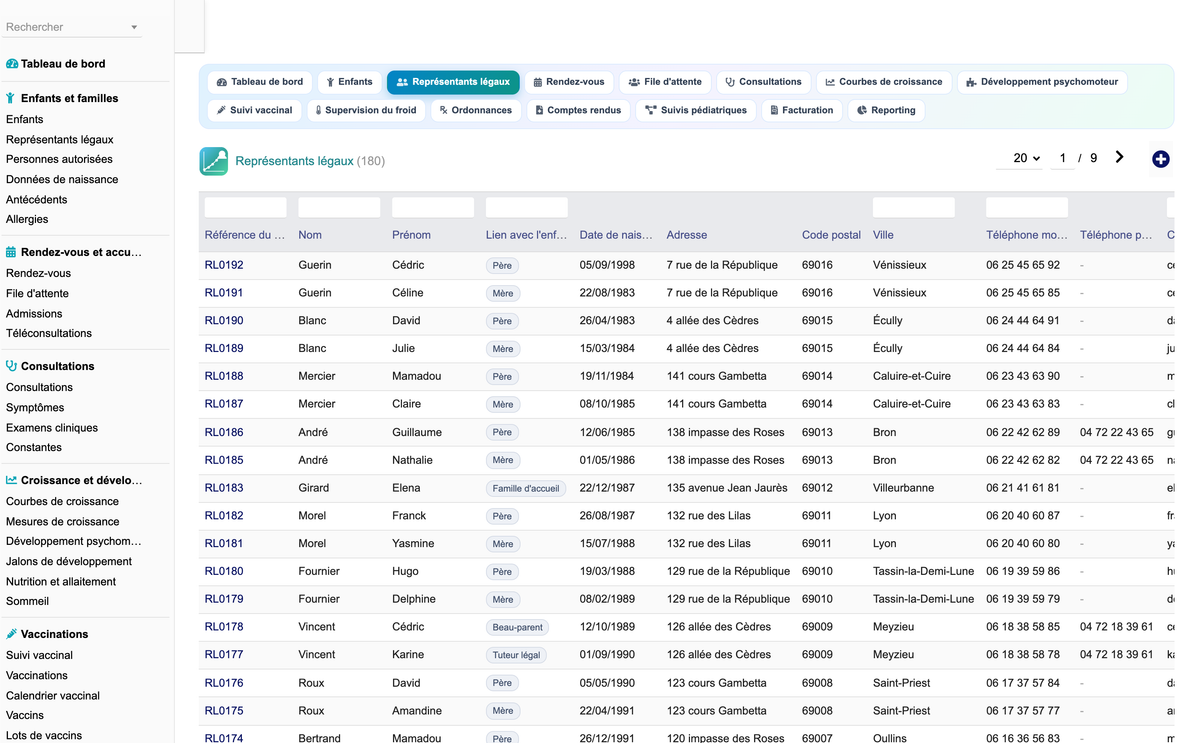Open record RL0175
Viewport: 1200px width, 743px height.
(x=224, y=711)
